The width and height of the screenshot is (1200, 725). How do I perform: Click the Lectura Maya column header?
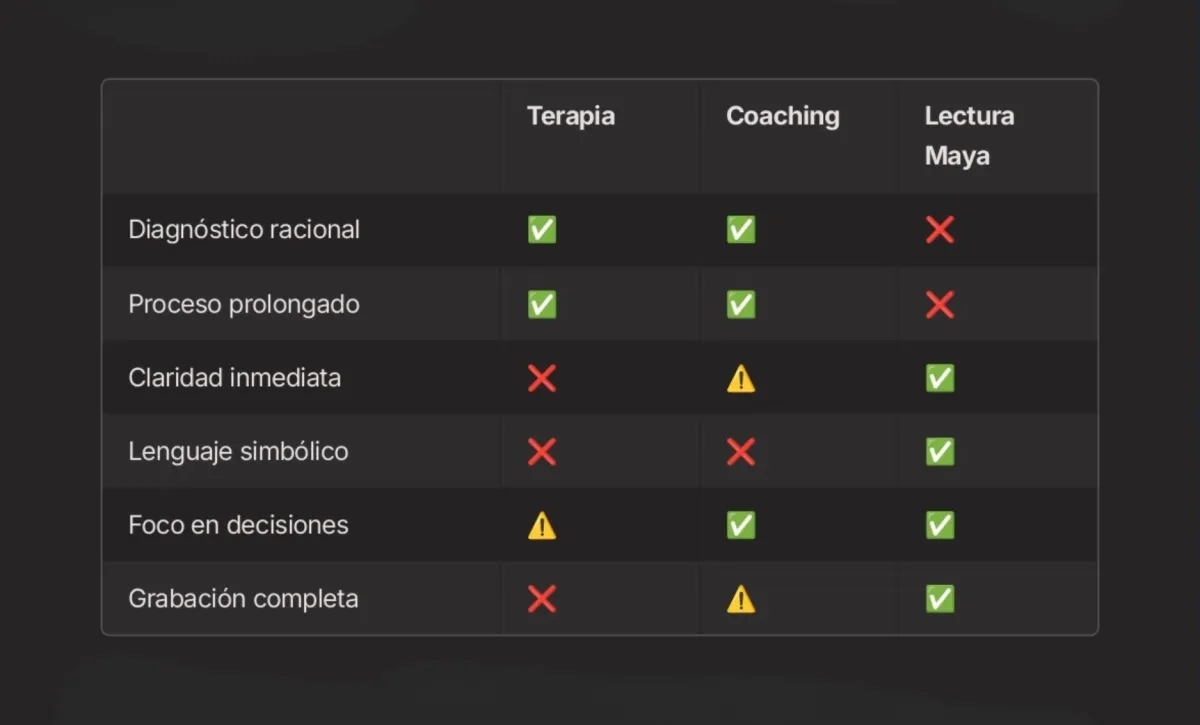968,136
